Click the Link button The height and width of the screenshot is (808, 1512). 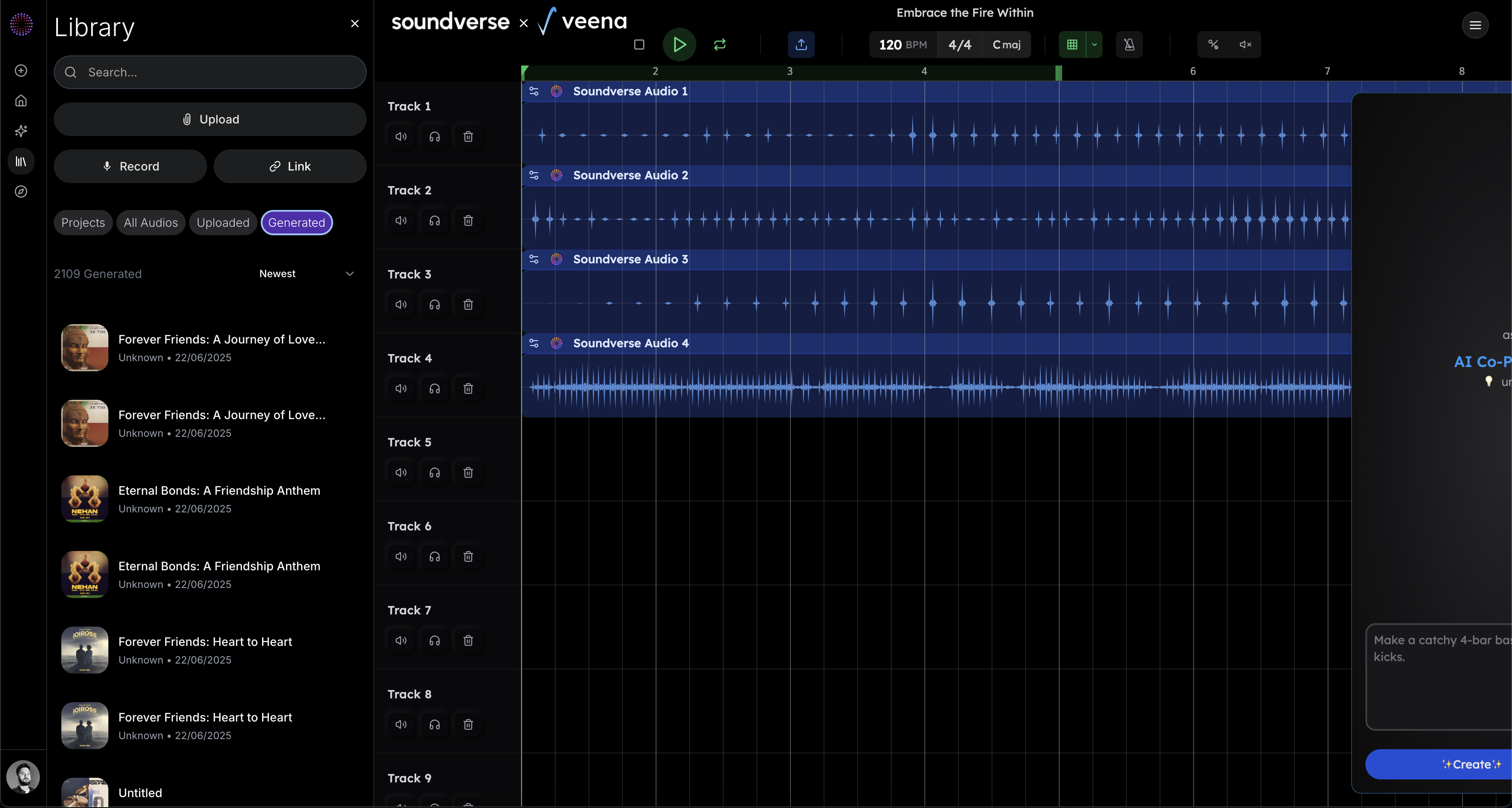[290, 166]
